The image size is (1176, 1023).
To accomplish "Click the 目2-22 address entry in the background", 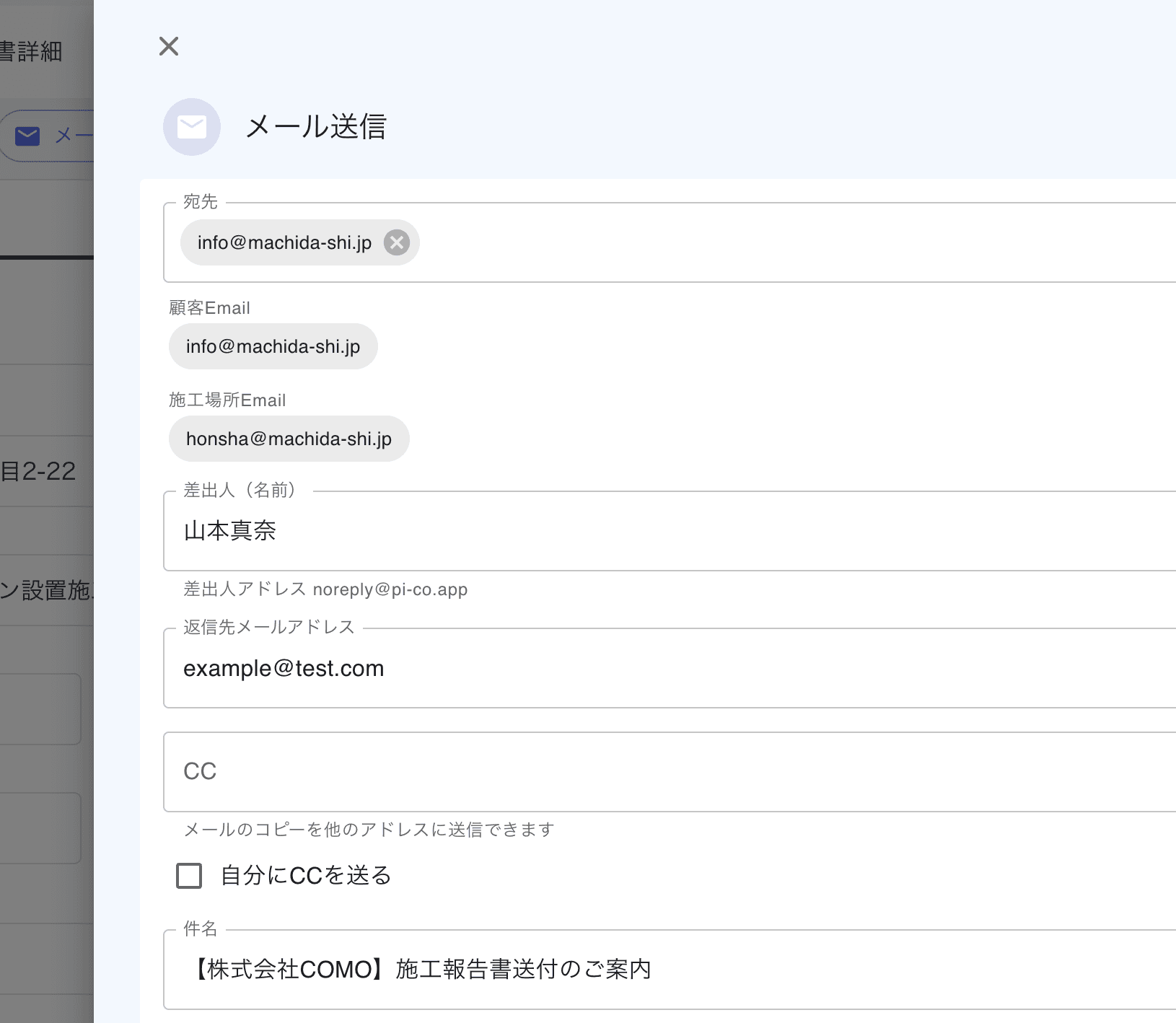I will pyautogui.click(x=38, y=471).
